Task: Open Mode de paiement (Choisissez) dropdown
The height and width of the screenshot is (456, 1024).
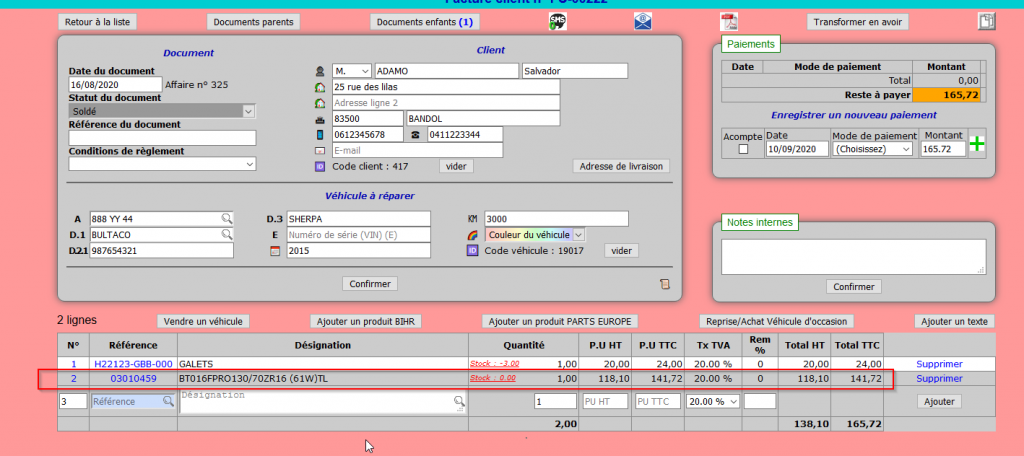Action: pyautogui.click(x=873, y=150)
